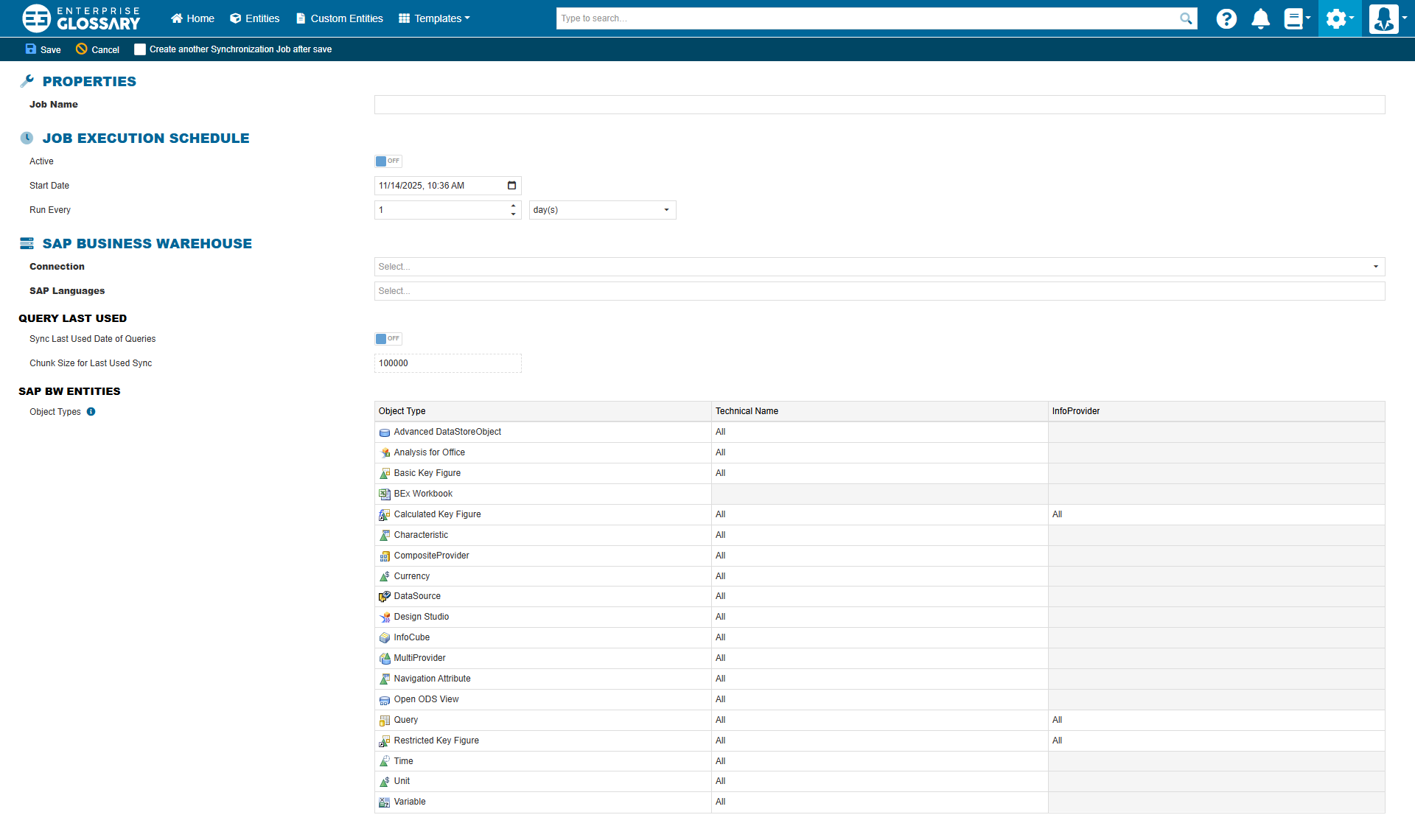Click the user profile avatar icon
Viewport: 1415px width, 840px height.
[1383, 18]
